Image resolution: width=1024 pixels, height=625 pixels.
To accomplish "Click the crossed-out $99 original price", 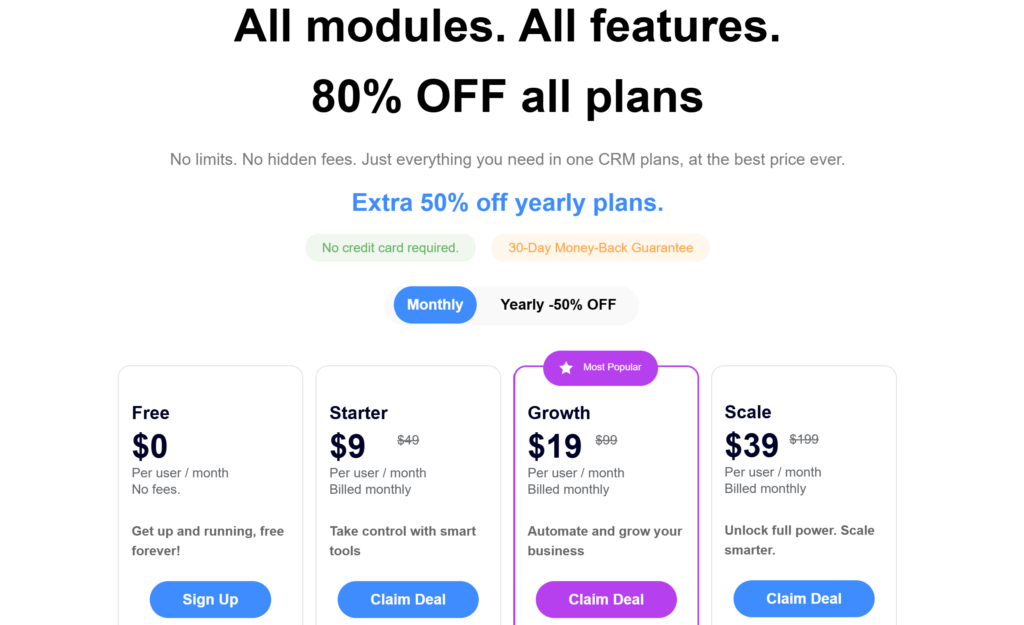I will tap(606, 440).
